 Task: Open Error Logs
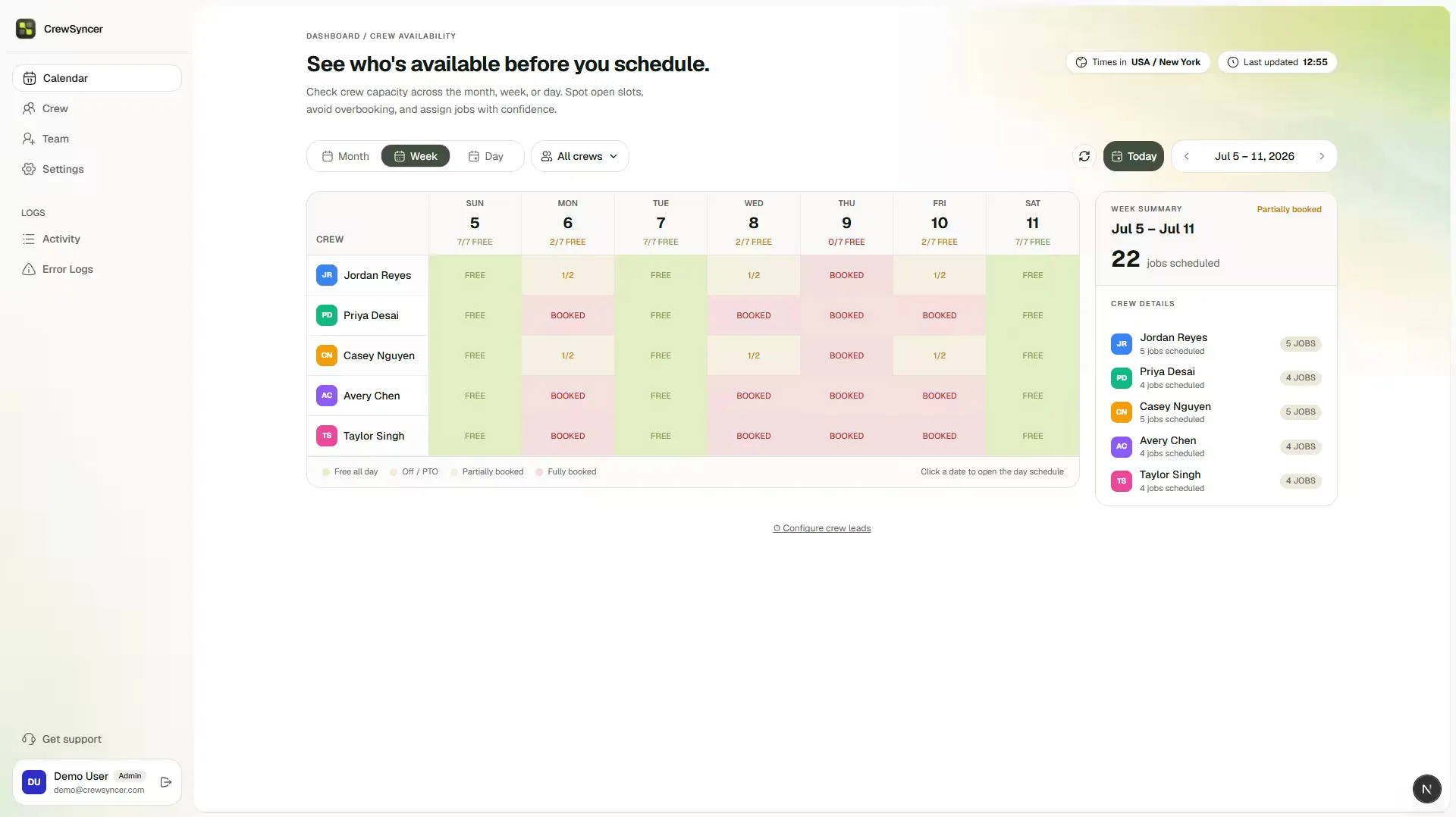pyautogui.click(x=97, y=269)
